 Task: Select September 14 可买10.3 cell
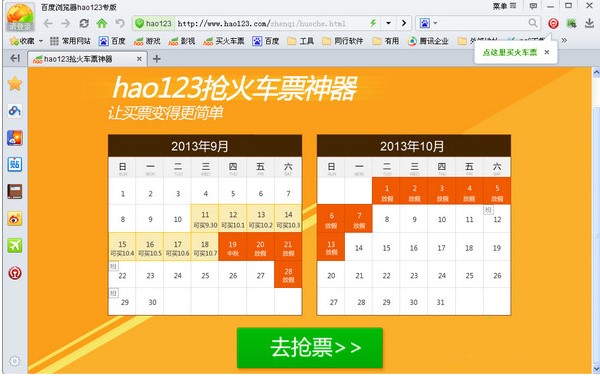(x=288, y=219)
